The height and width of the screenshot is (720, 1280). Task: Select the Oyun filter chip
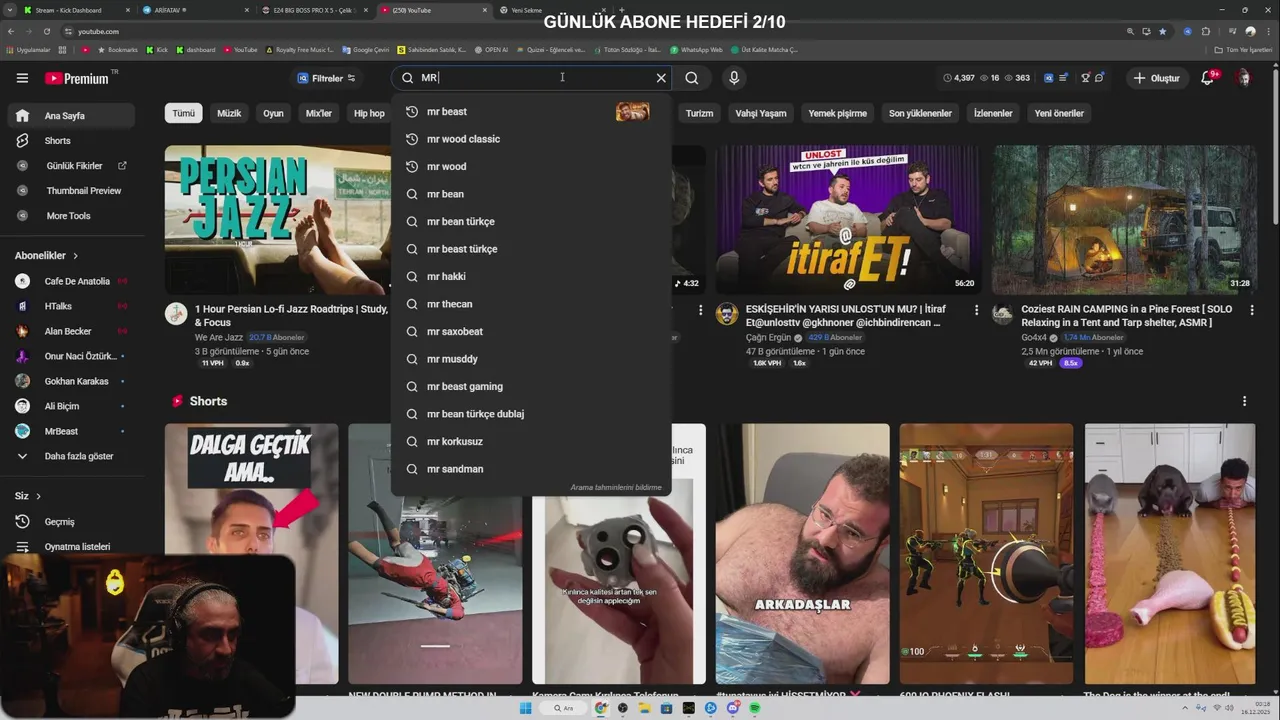273,113
